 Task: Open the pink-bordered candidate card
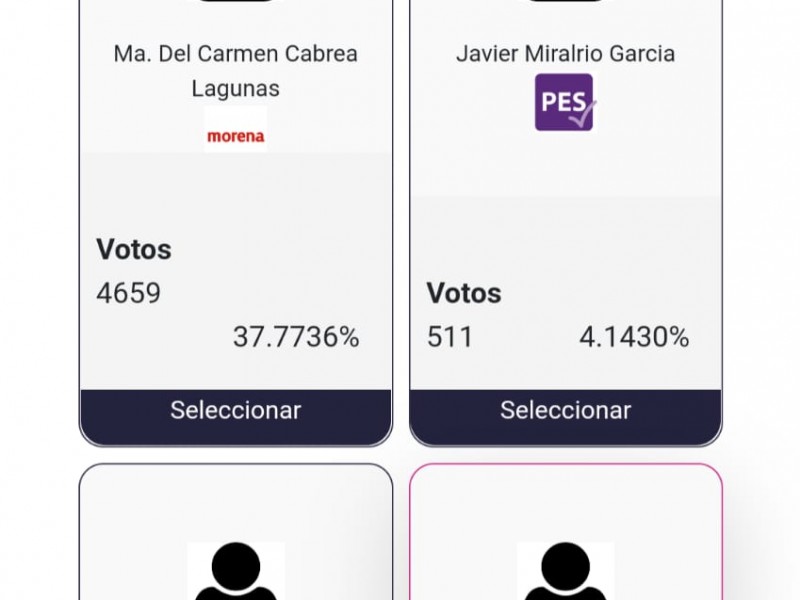[565, 532]
